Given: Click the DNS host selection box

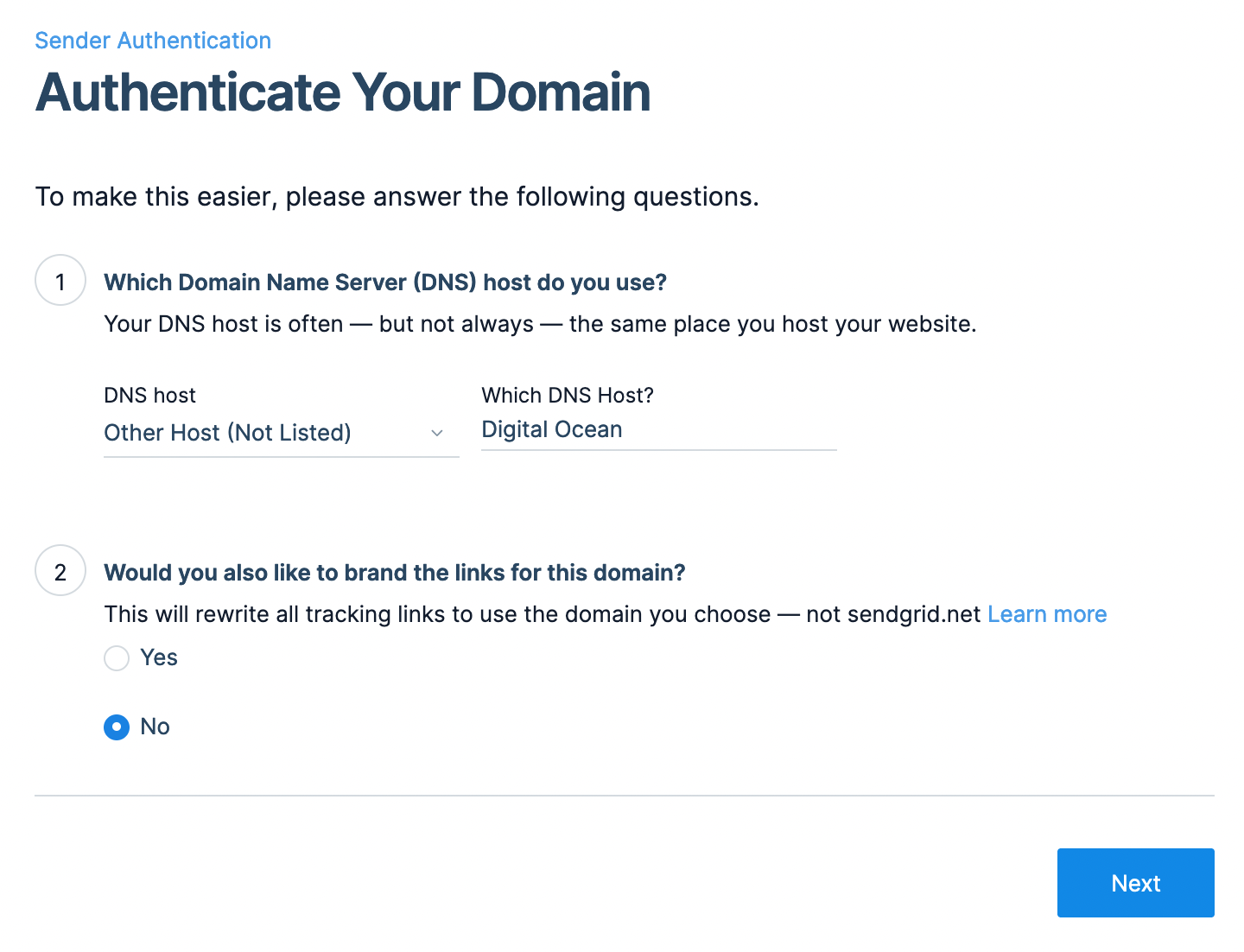Looking at the screenshot, I should click(x=281, y=433).
